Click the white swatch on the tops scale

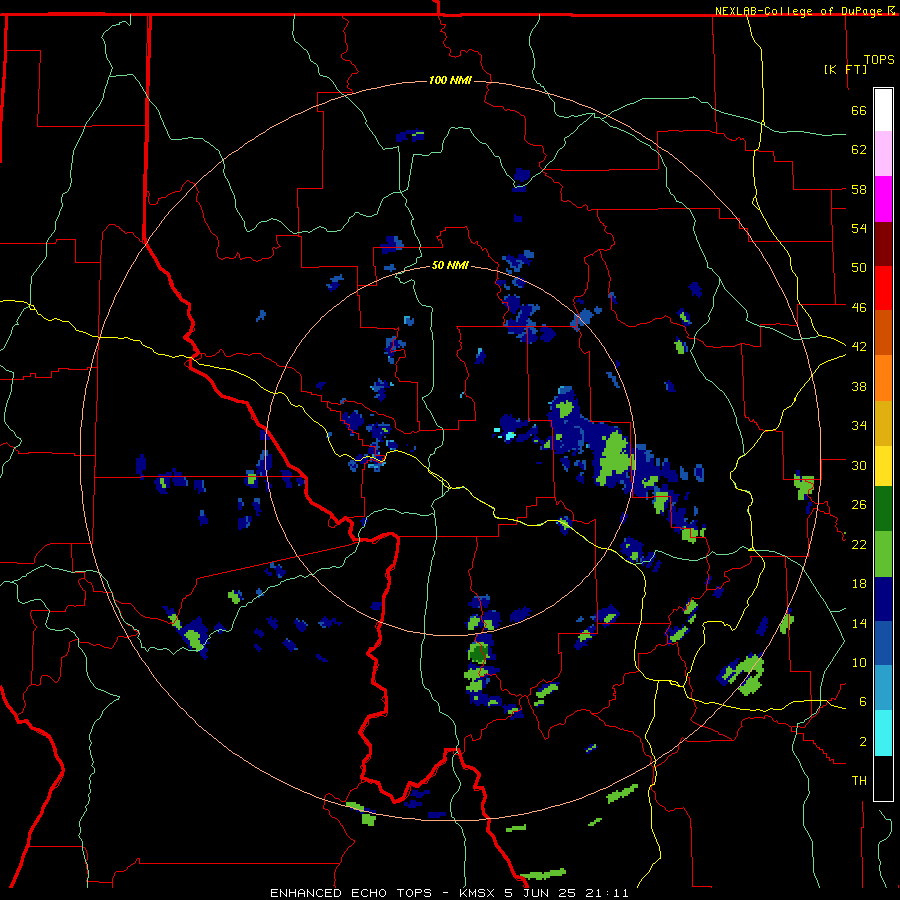[x=883, y=110]
